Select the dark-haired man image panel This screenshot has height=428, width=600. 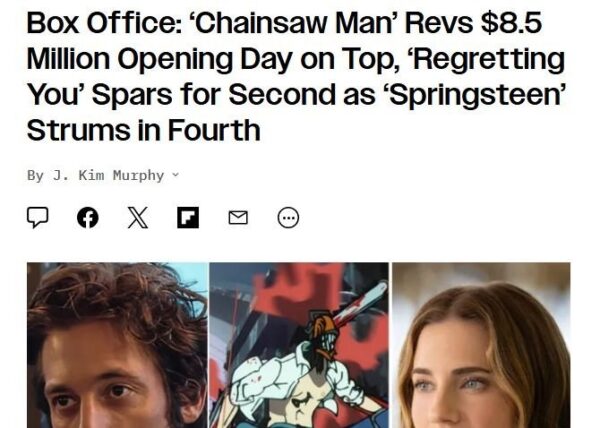(x=117, y=345)
